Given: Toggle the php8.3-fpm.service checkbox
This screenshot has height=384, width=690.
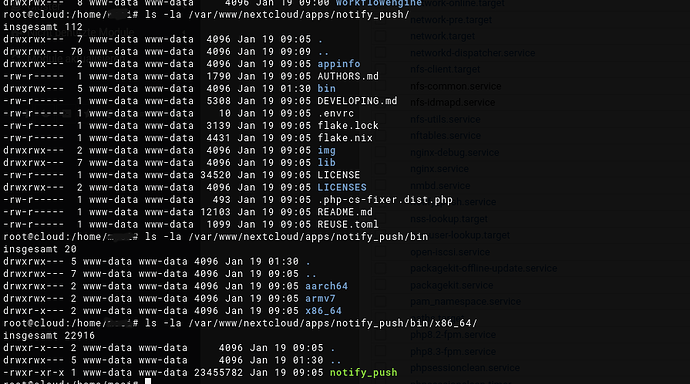Looking at the screenshot, I should click(x=380, y=352).
